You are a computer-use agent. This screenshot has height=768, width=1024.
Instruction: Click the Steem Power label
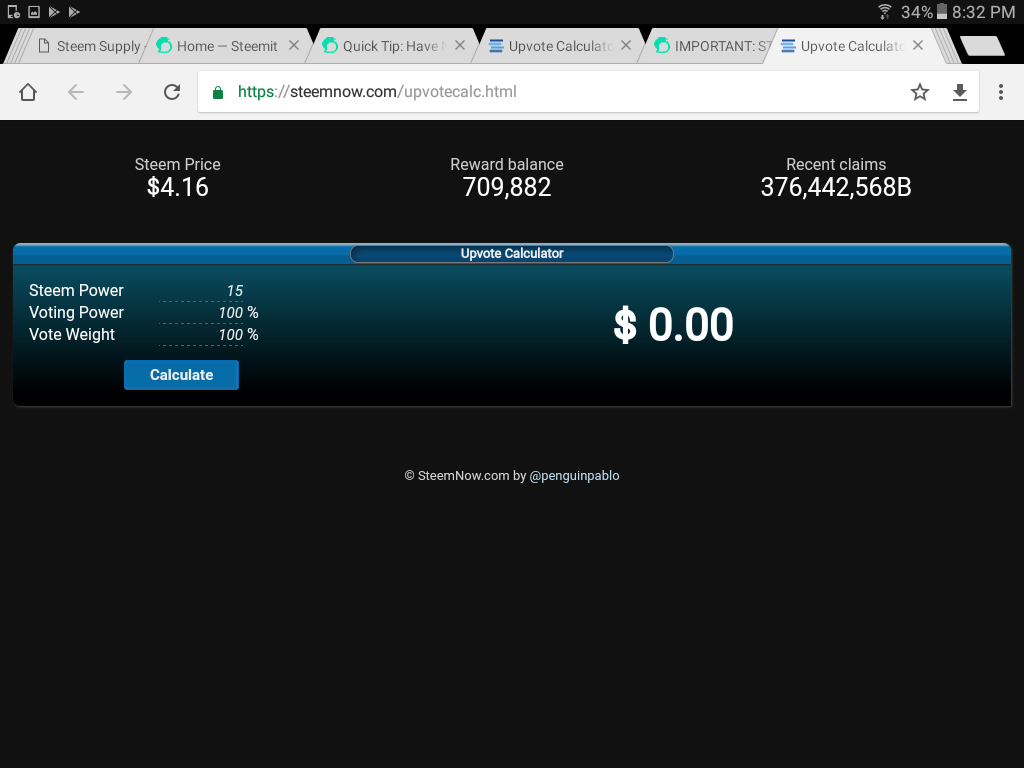click(76, 291)
